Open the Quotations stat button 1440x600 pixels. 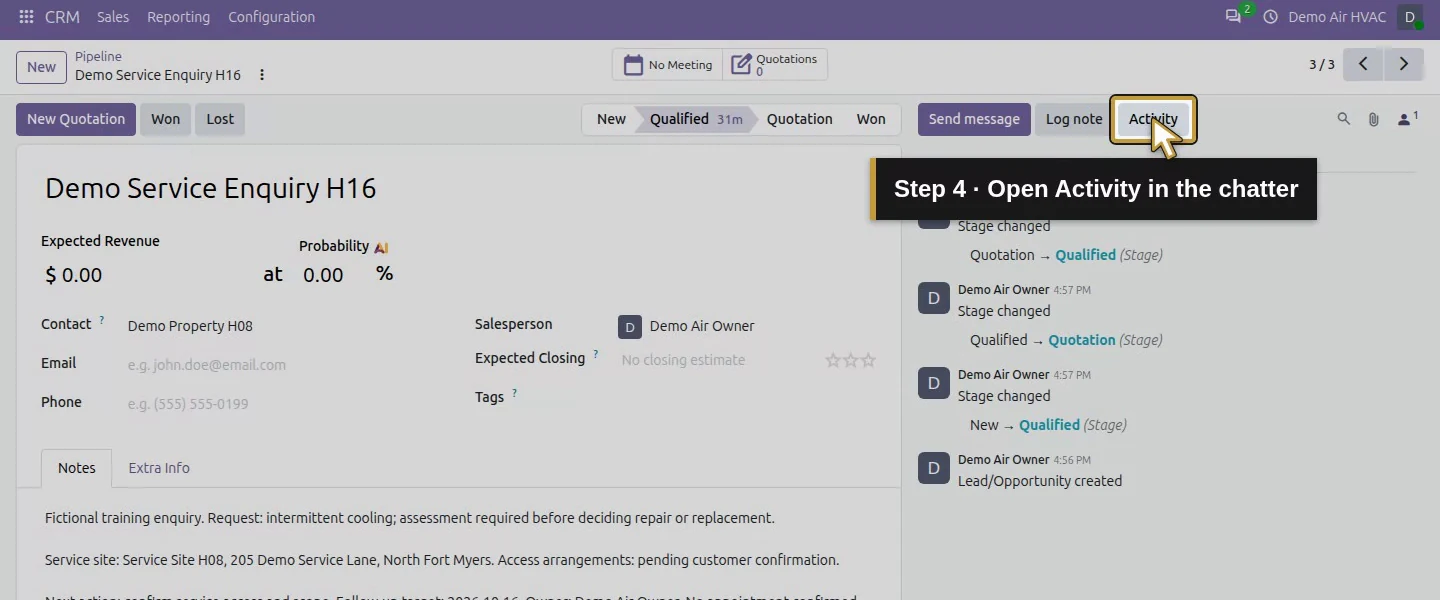point(775,65)
